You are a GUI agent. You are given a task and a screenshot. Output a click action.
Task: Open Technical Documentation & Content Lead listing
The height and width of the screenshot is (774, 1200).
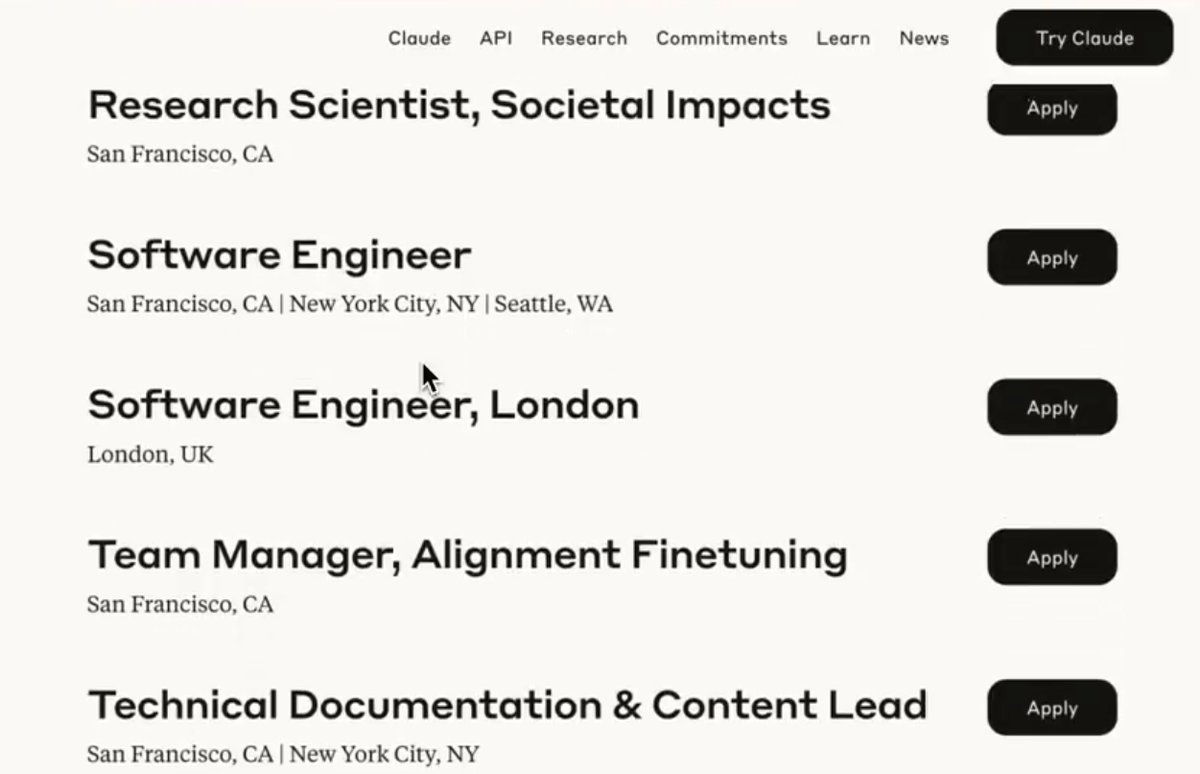pyautogui.click(x=507, y=705)
